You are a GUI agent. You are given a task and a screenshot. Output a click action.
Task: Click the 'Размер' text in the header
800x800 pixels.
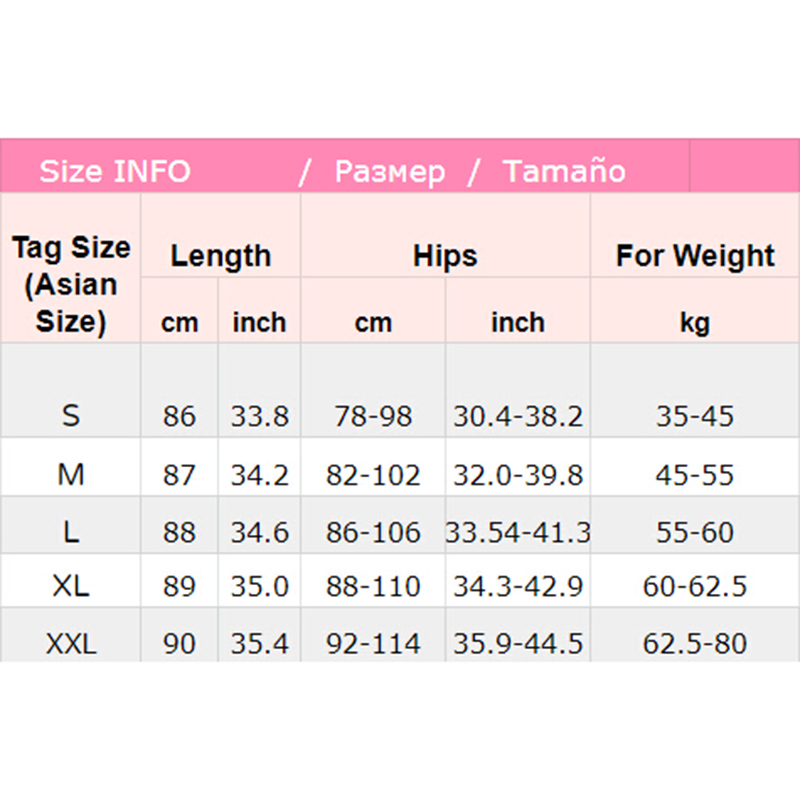[x=389, y=171]
